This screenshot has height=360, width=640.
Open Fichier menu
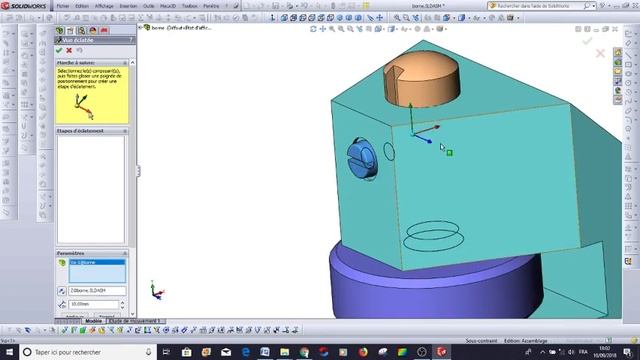click(x=63, y=6)
